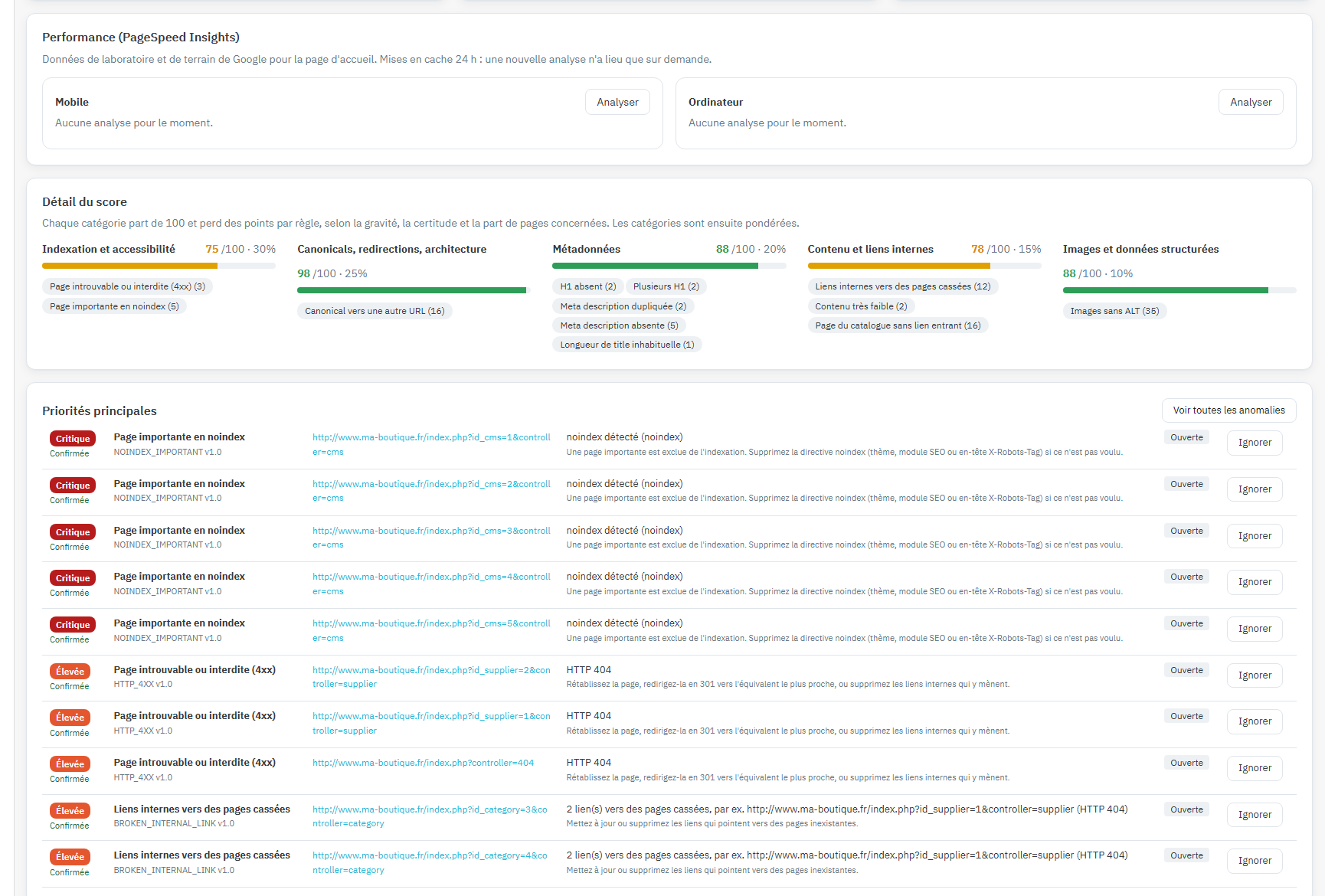
Task: Open the id_cms=3 controller=cms URL link
Action: point(431,538)
